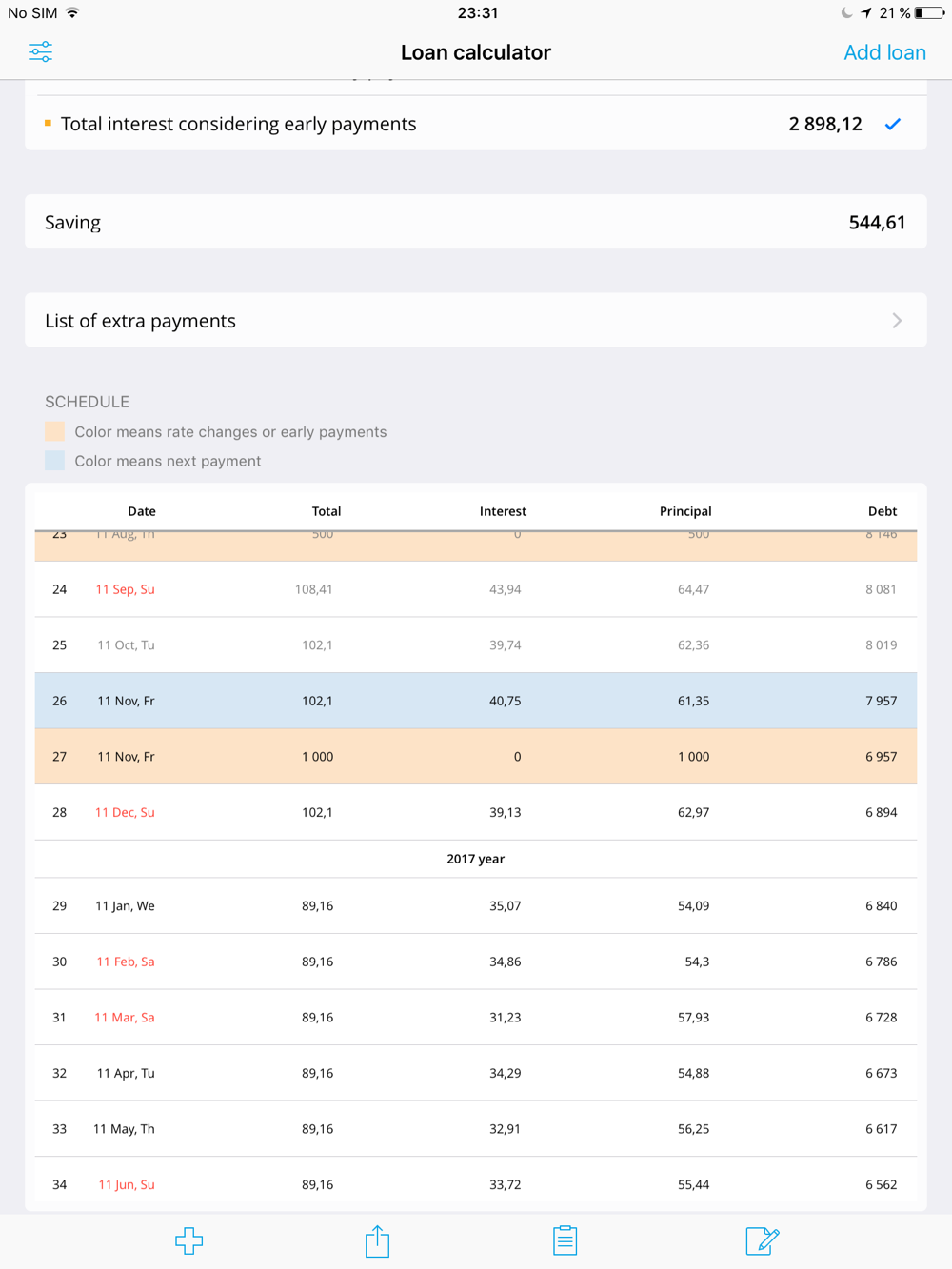Screen dimensions: 952x1269
Task: Tap the Wi-Fi status icon
Action: coord(73,13)
